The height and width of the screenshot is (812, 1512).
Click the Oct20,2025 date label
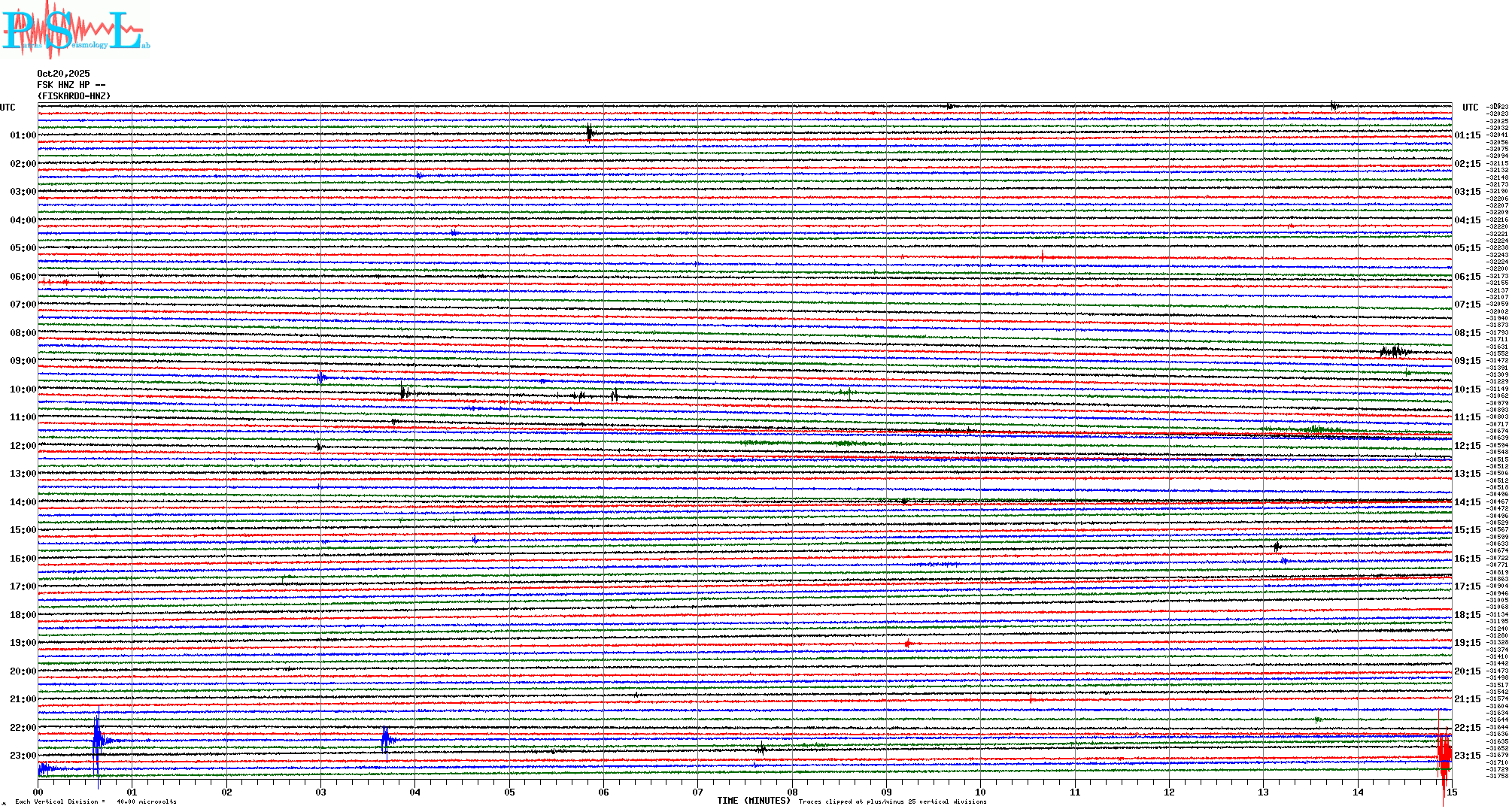tap(63, 74)
